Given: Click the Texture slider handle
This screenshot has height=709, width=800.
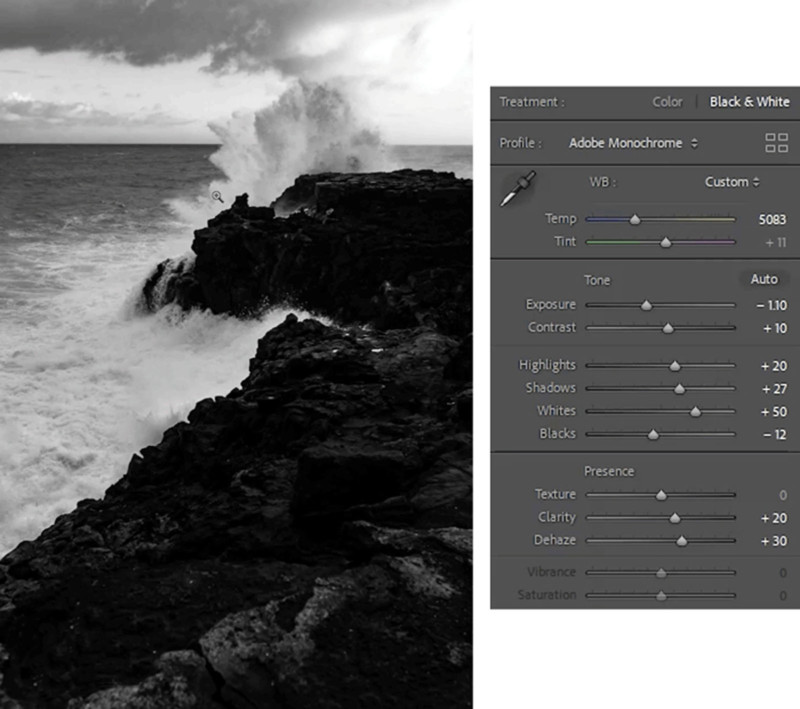Looking at the screenshot, I should tap(661, 495).
